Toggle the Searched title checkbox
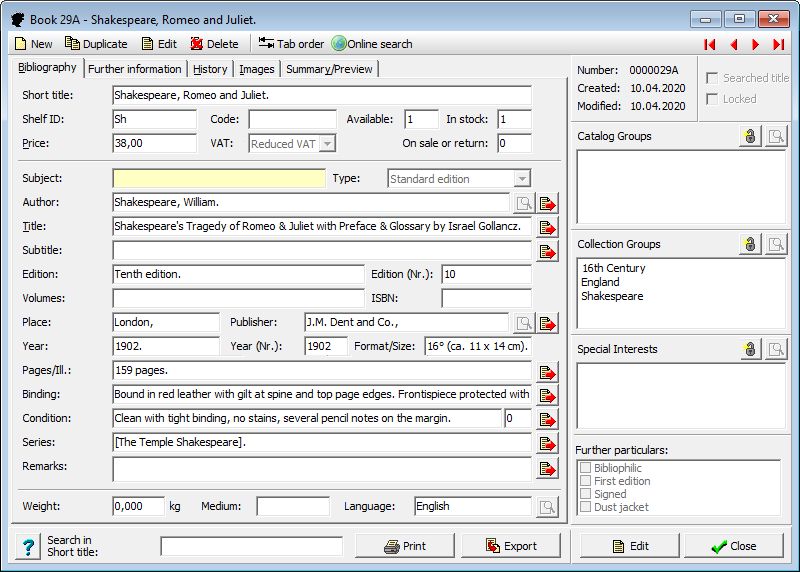The image size is (800, 572). (x=712, y=78)
